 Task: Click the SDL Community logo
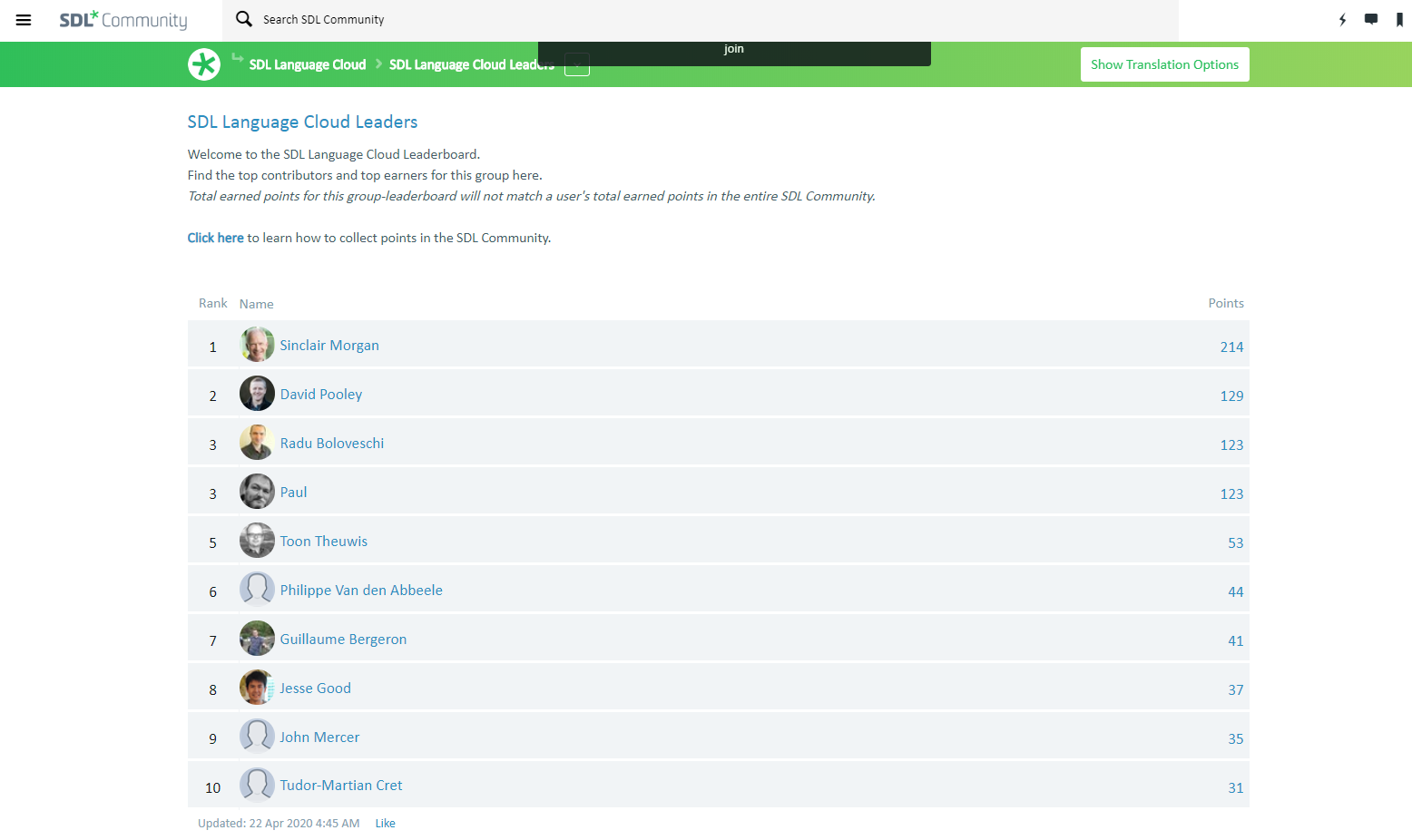pyautogui.click(x=123, y=20)
